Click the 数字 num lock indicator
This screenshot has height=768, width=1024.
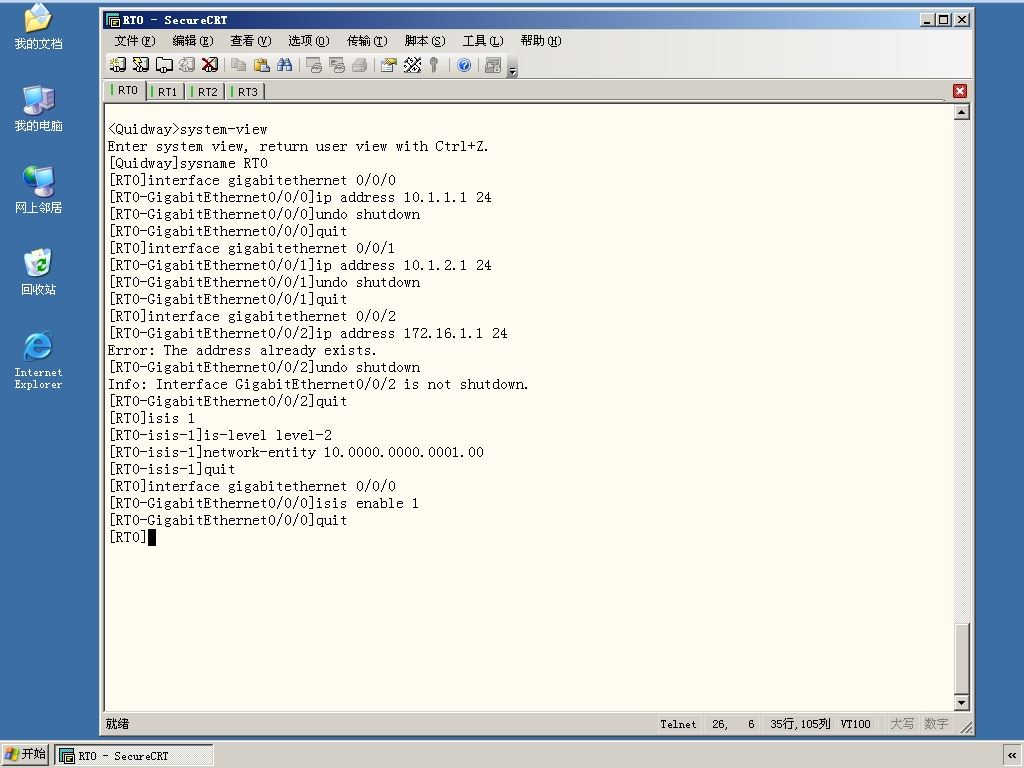pos(936,724)
